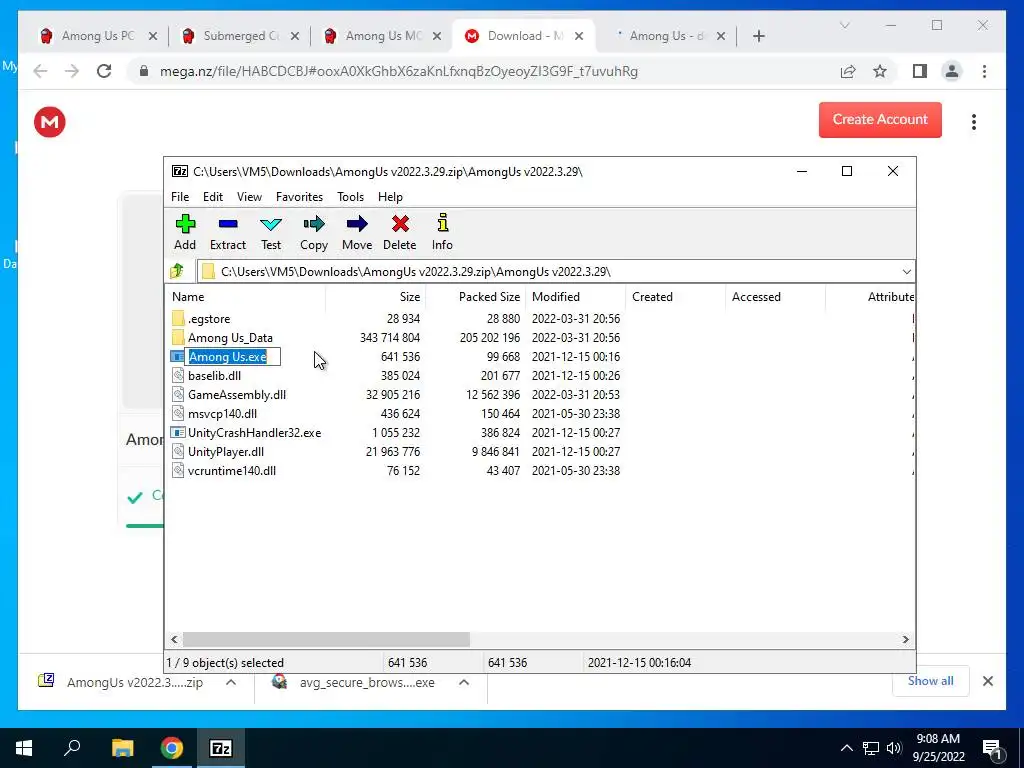This screenshot has height=768, width=1024.
Task: Go up one folder level in 7-Zip
Action: coord(177,271)
